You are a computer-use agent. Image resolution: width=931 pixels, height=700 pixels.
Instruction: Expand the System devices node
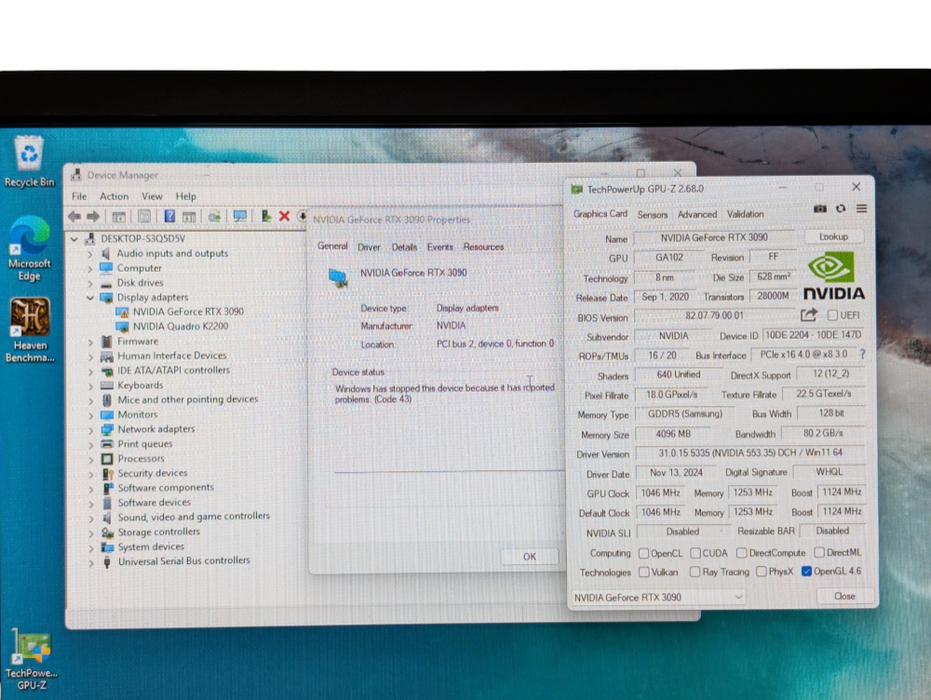pos(91,547)
